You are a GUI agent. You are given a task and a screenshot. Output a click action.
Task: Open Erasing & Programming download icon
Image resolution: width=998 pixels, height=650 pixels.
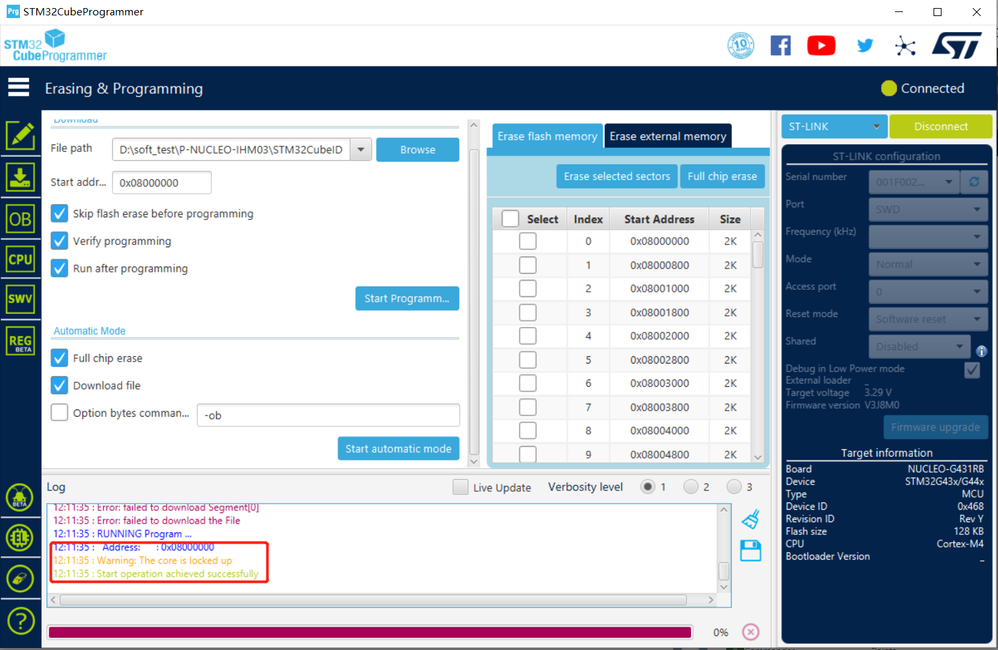point(20,178)
